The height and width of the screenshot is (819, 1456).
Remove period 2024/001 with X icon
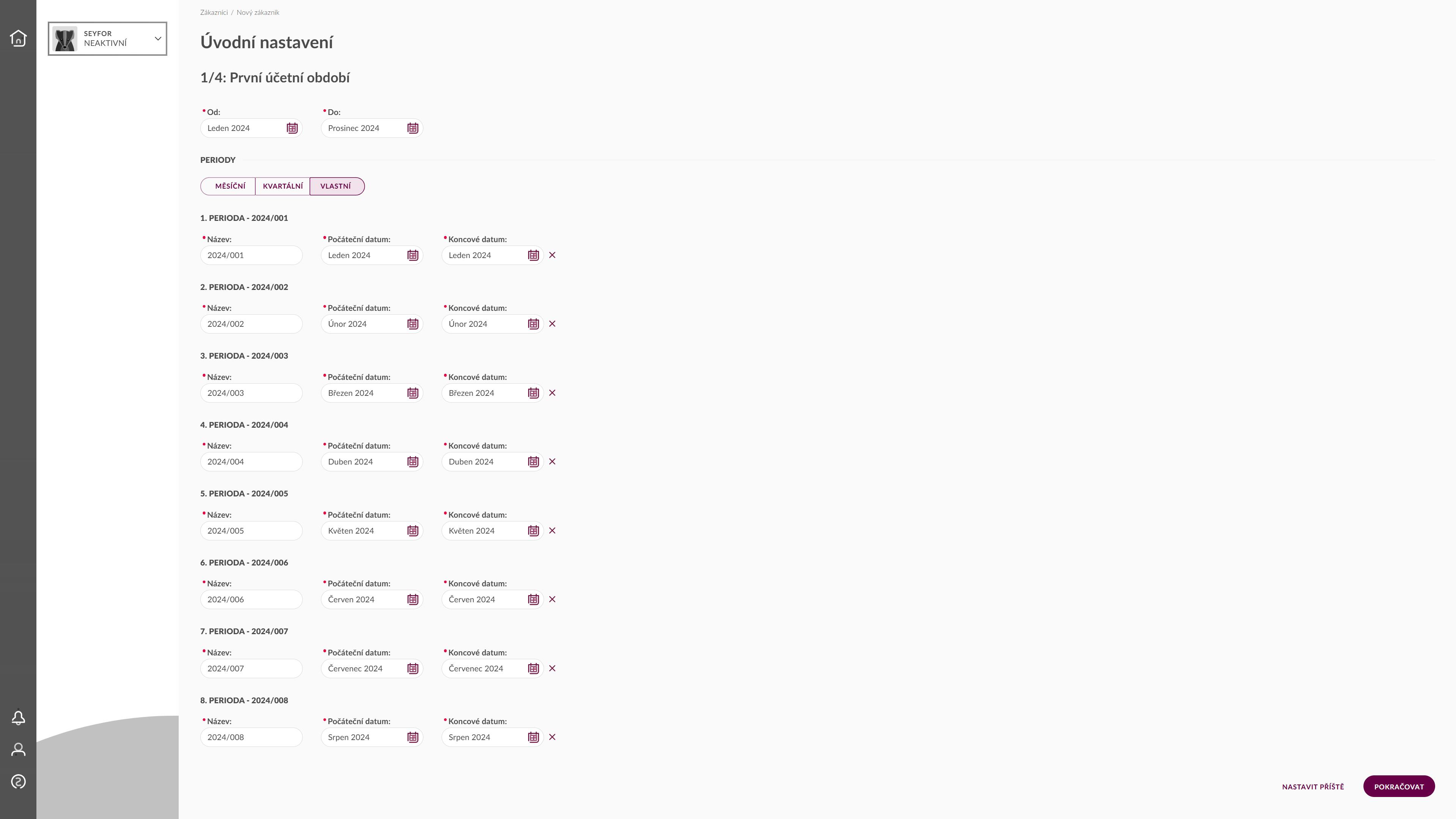(552, 255)
